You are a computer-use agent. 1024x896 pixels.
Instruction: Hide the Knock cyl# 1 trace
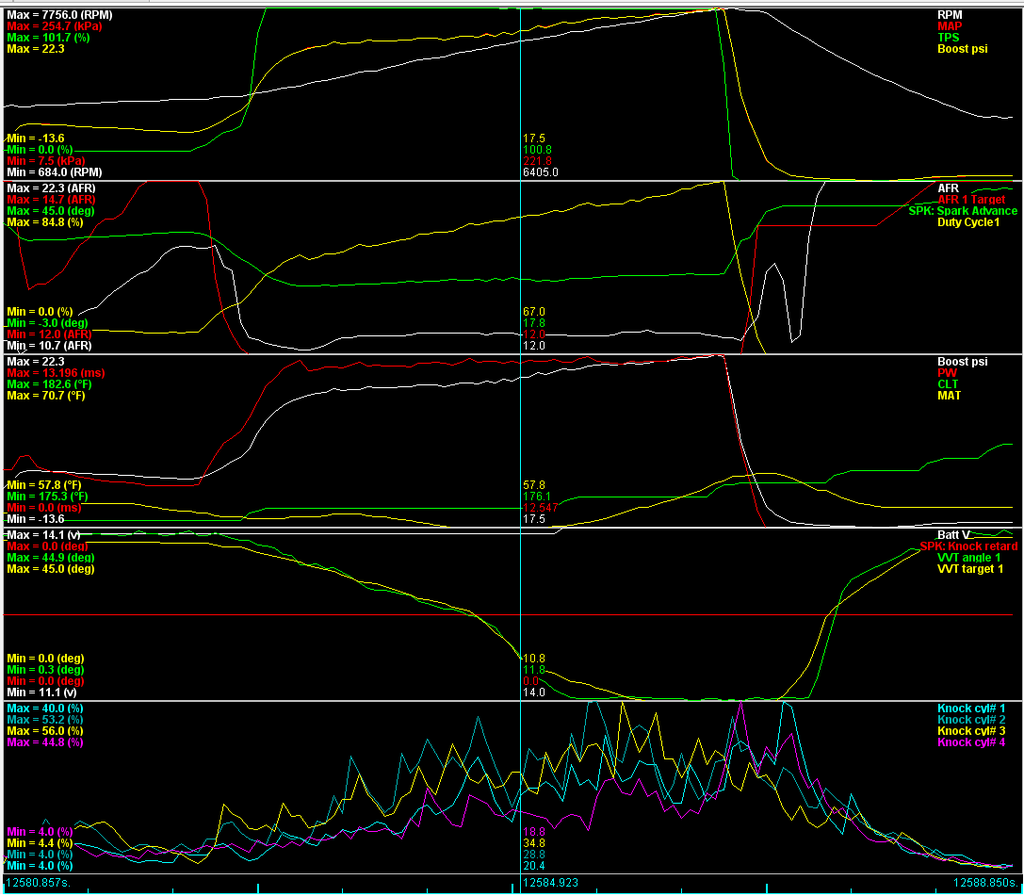click(971, 707)
